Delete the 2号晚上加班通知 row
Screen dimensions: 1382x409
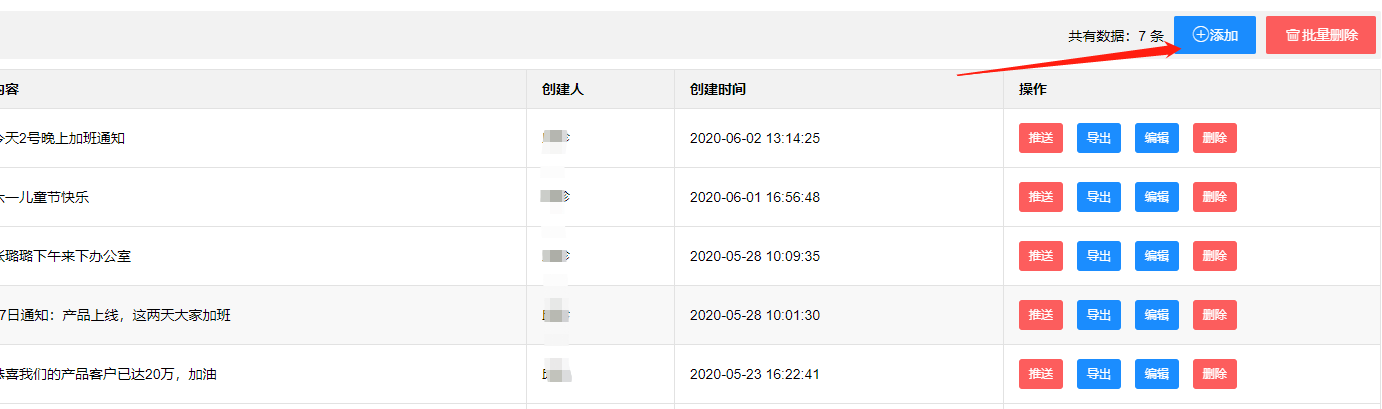point(1214,138)
